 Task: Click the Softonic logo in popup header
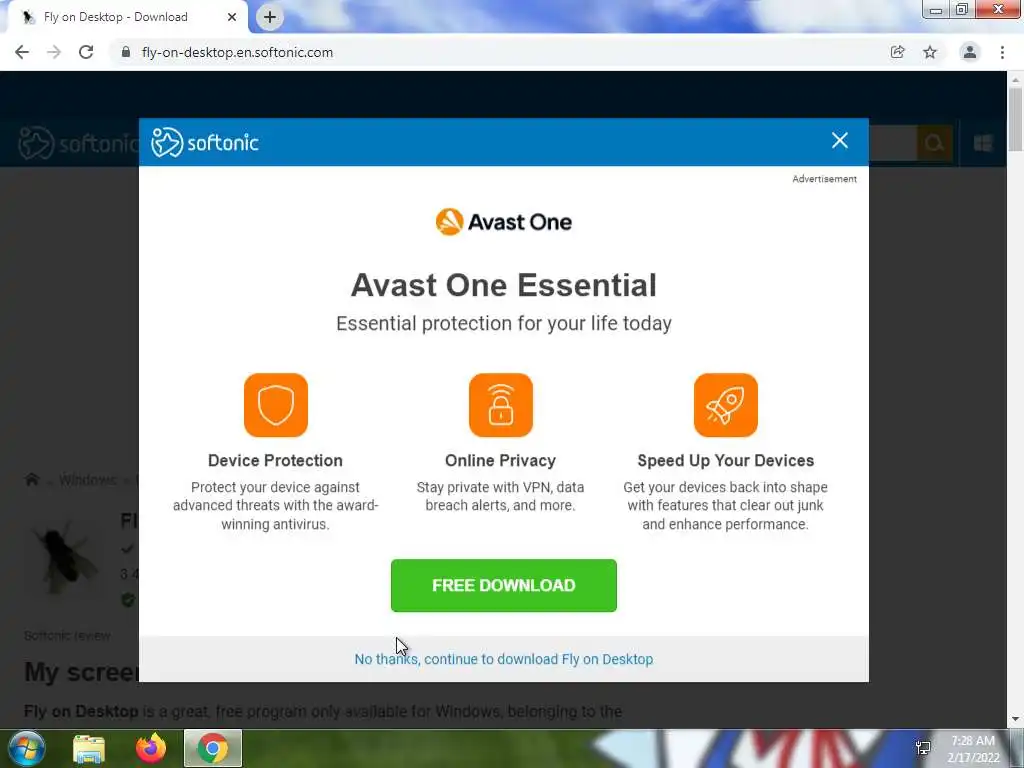pos(205,142)
